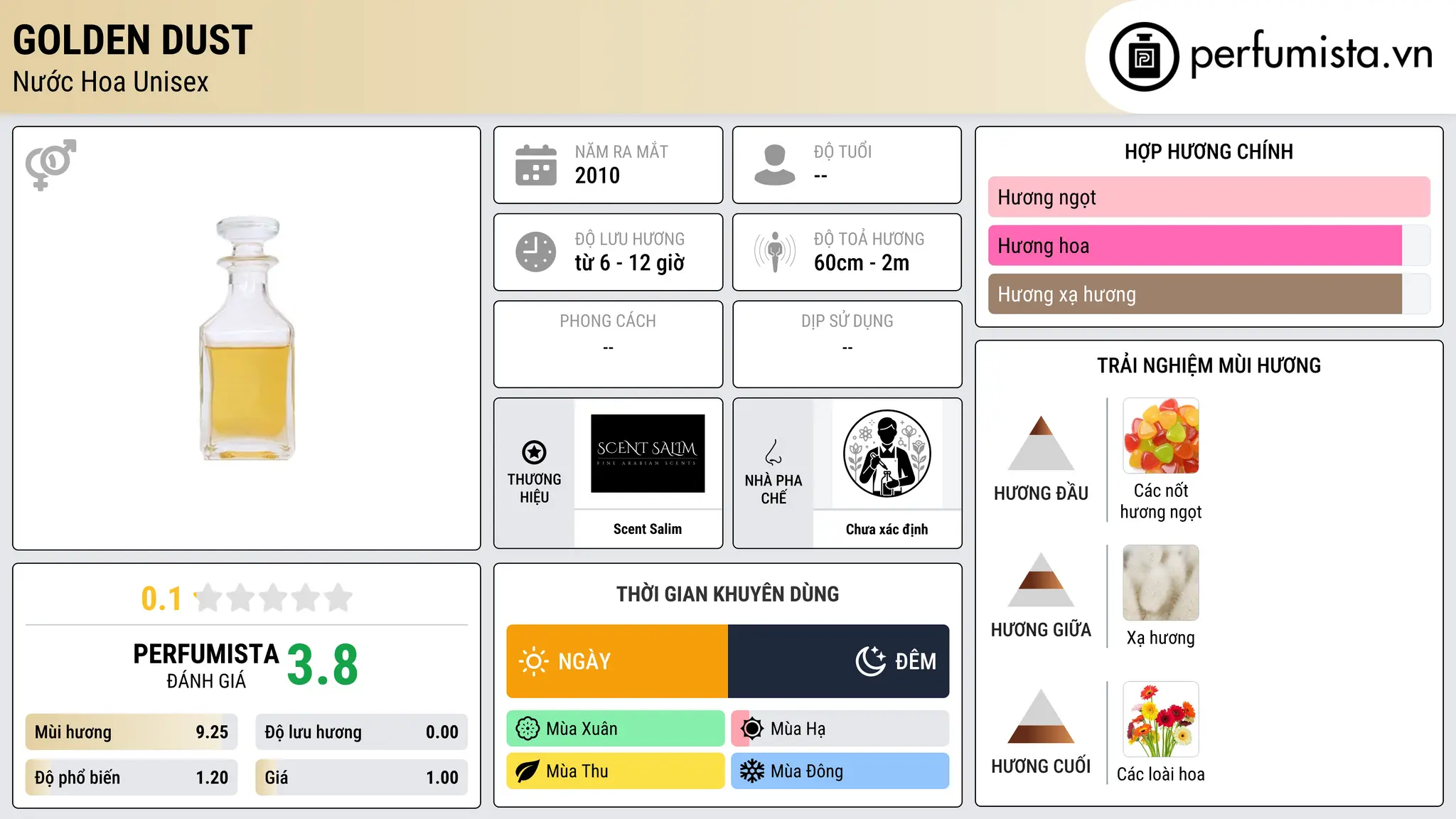The image size is (1456, 819).
Task: Click the leaf icon beside Mùa Thu
Action: (528, 771)
